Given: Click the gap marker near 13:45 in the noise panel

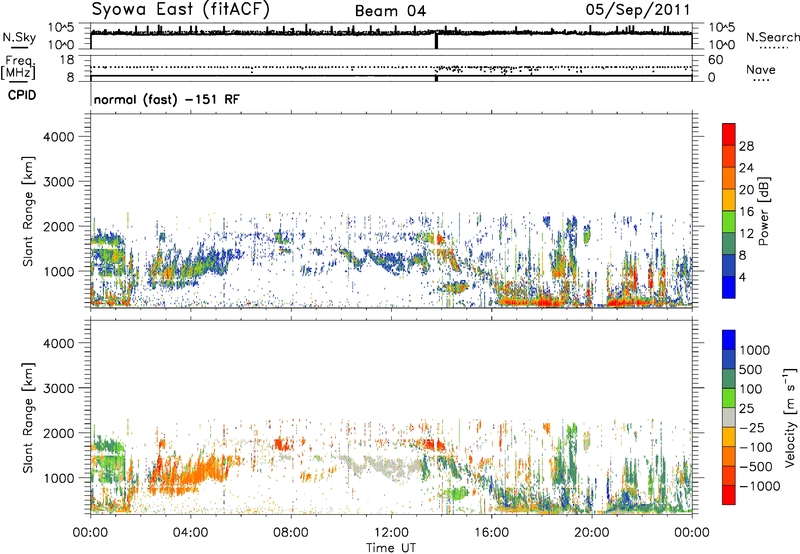Looking at the screenshot, I should point(436,41).
